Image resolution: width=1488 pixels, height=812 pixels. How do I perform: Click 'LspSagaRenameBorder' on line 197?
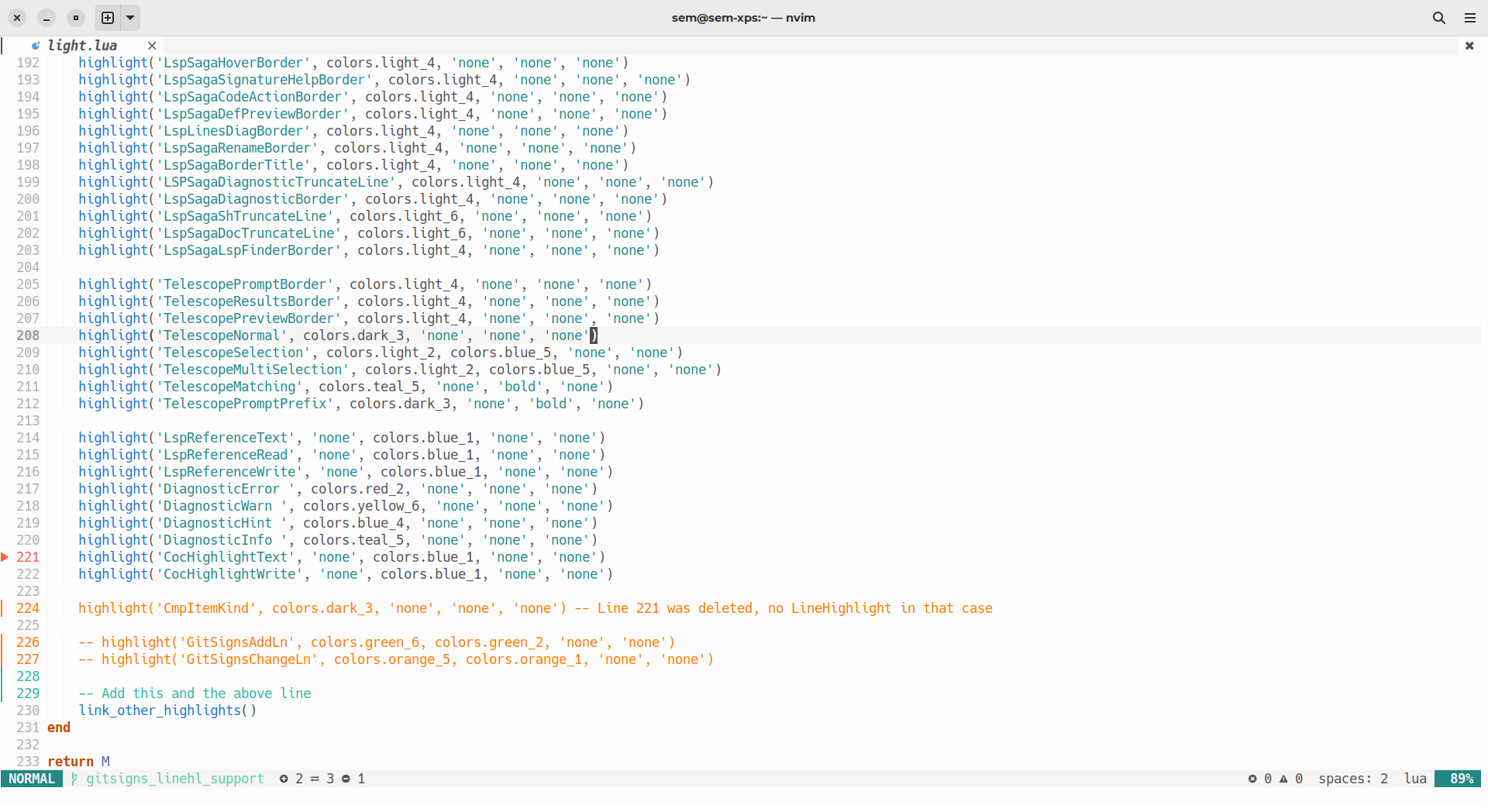point(237,148)
